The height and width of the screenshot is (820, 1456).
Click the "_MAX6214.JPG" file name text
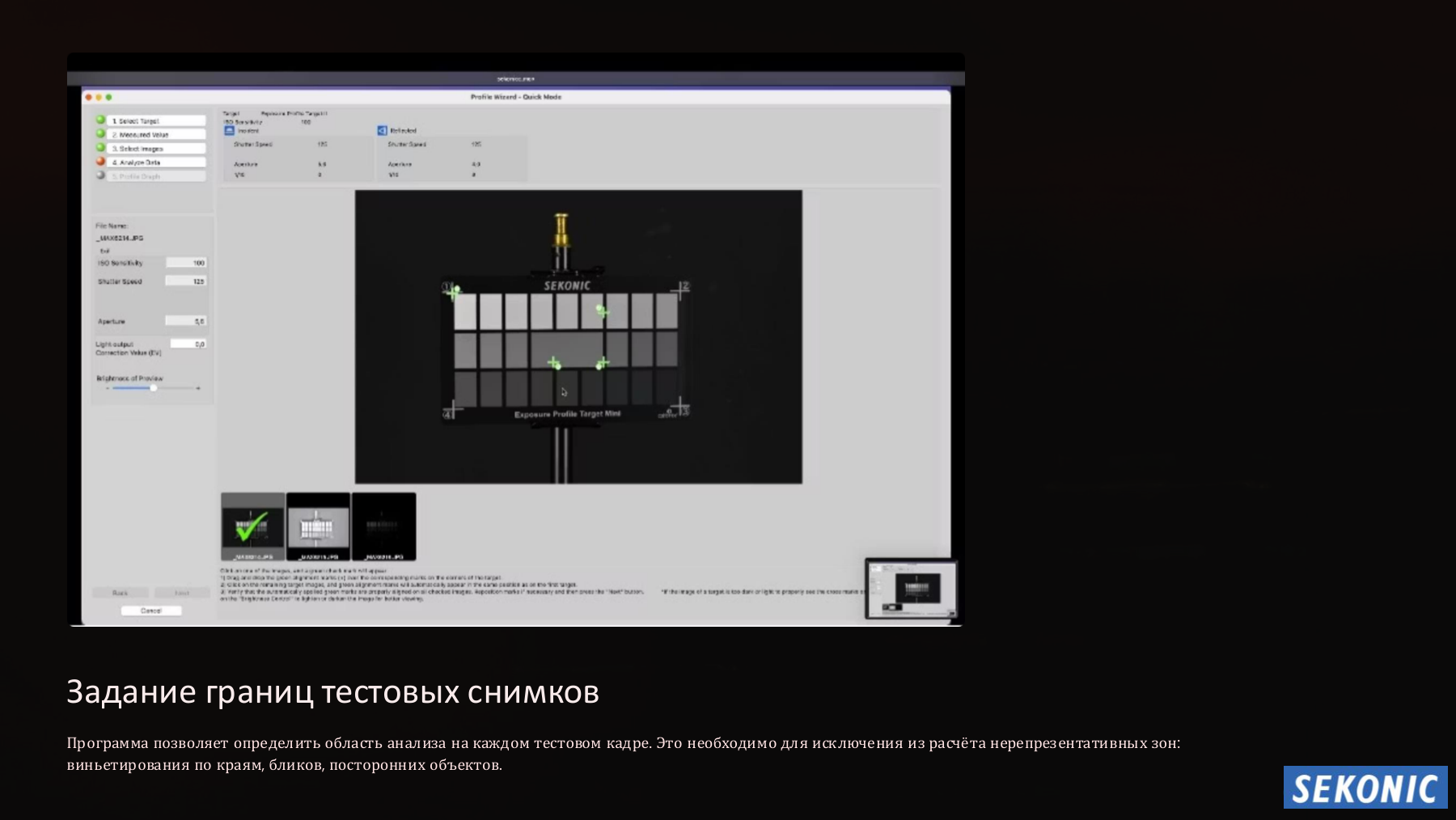pyautogui.click(x=120, y=239)
